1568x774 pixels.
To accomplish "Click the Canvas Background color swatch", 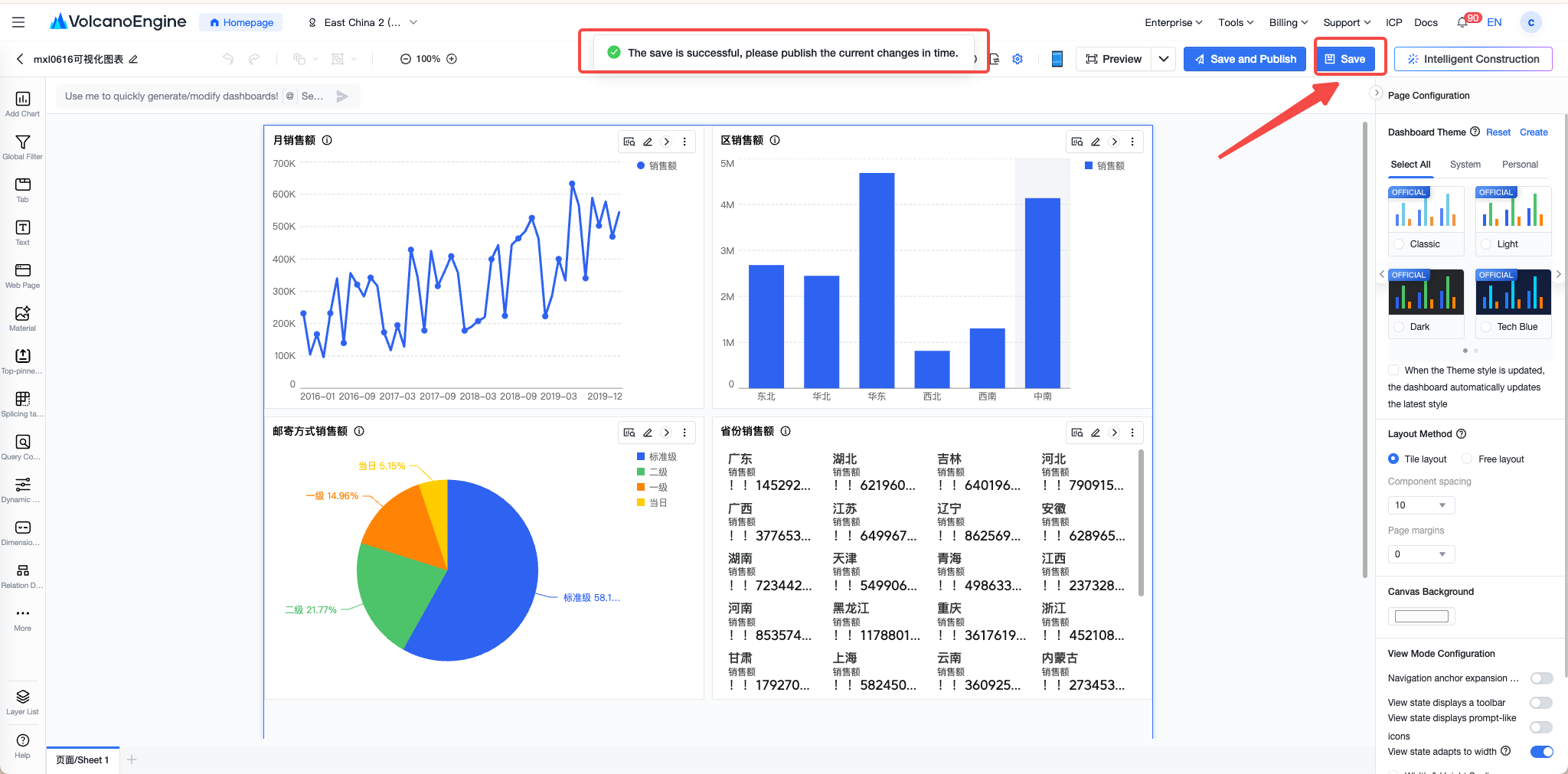I will 1422,616.
